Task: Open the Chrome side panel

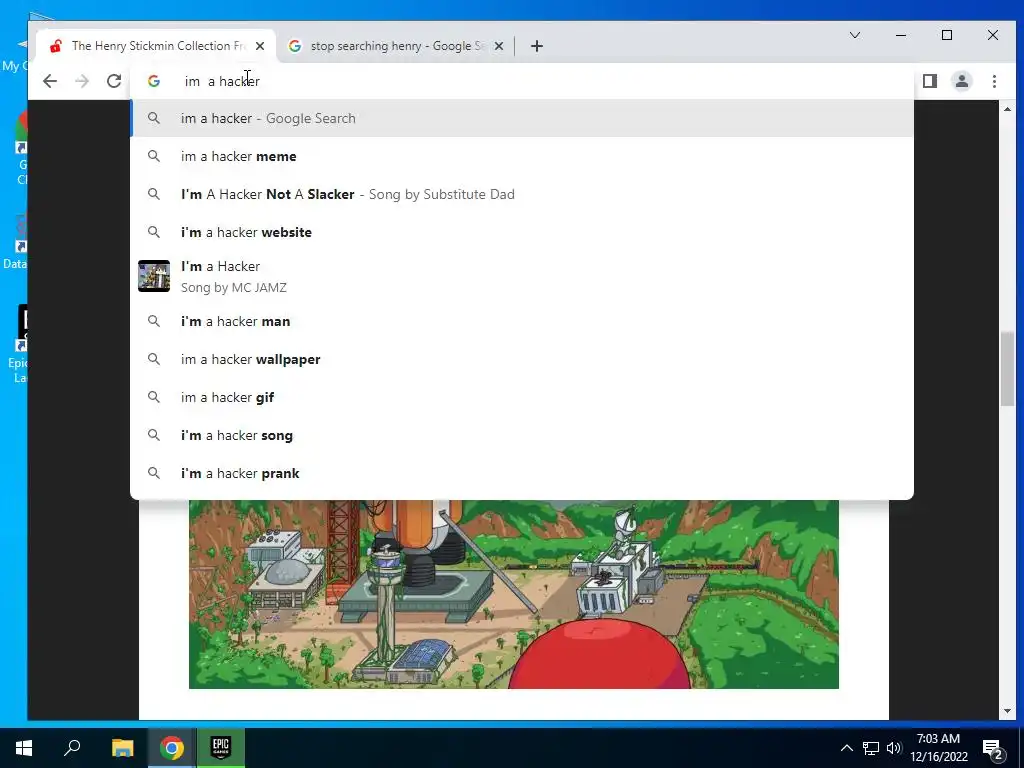Action: coord(930,81)
